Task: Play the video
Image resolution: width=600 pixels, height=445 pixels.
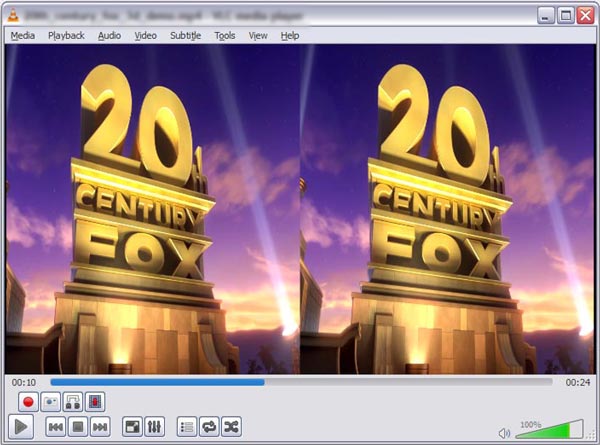Action: click(21, 427)
